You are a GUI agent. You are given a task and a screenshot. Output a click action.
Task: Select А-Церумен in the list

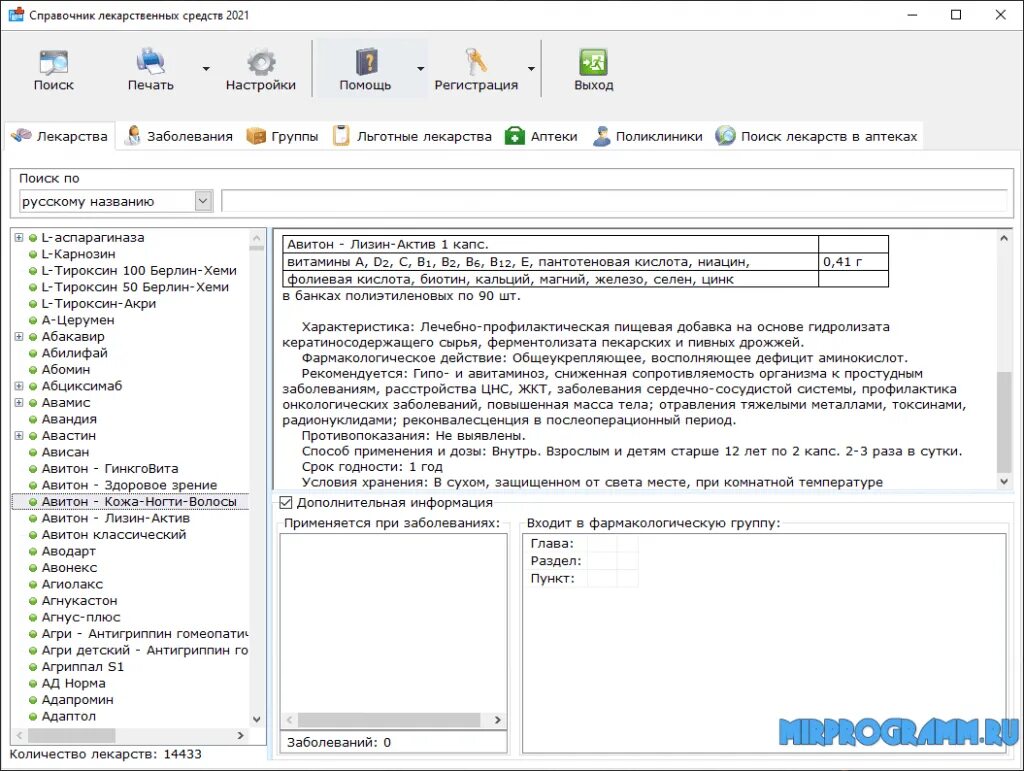(x=78, y=320)
